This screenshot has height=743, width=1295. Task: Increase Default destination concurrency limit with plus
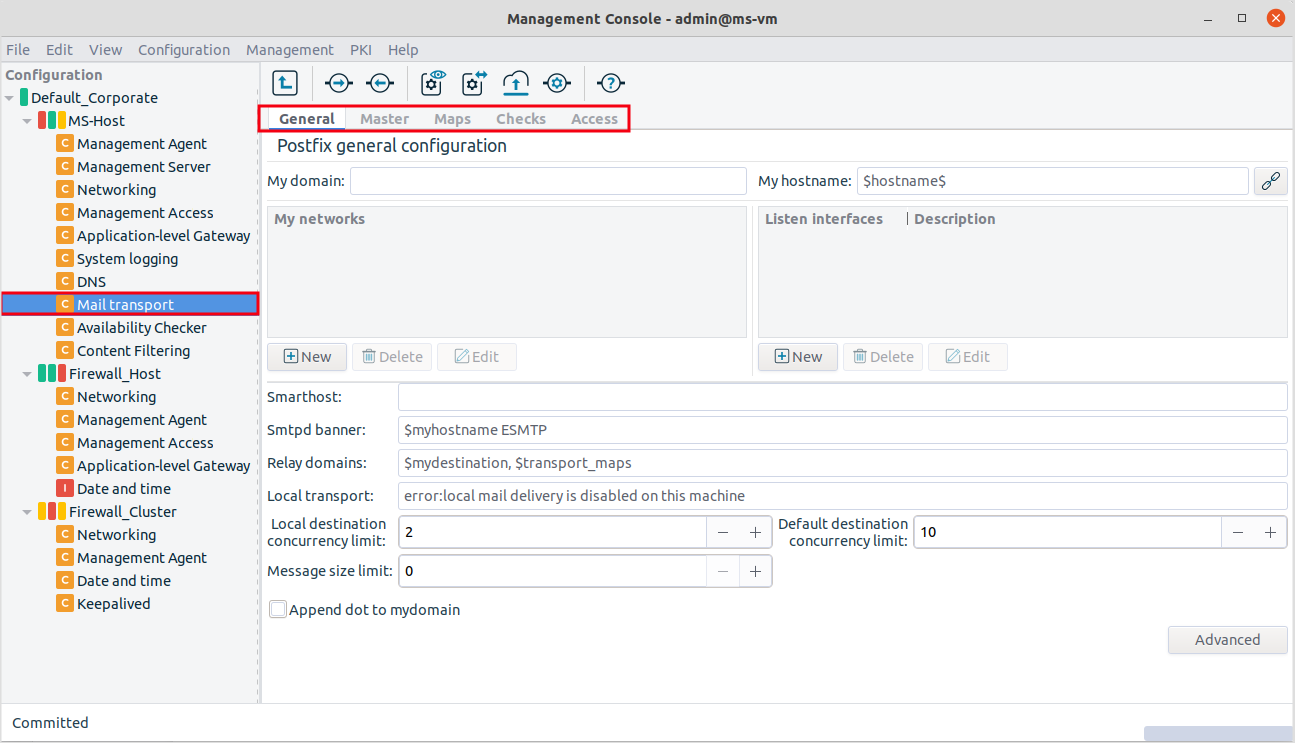click(x=1270, y=533)
